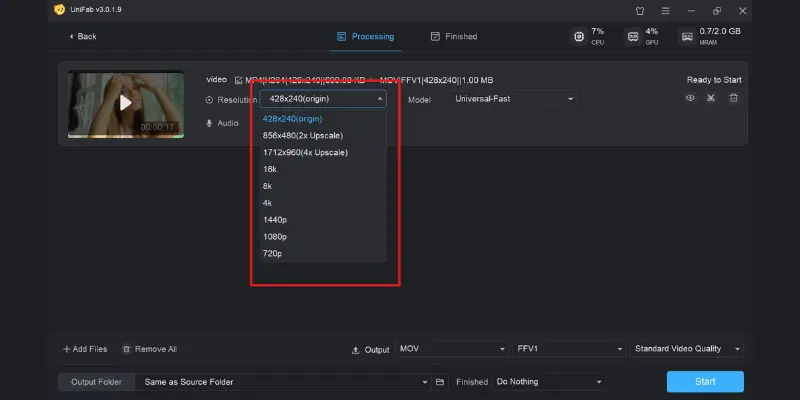Click the Output upload icon
The height and width of the screenshot is (400, 800).
356,350
